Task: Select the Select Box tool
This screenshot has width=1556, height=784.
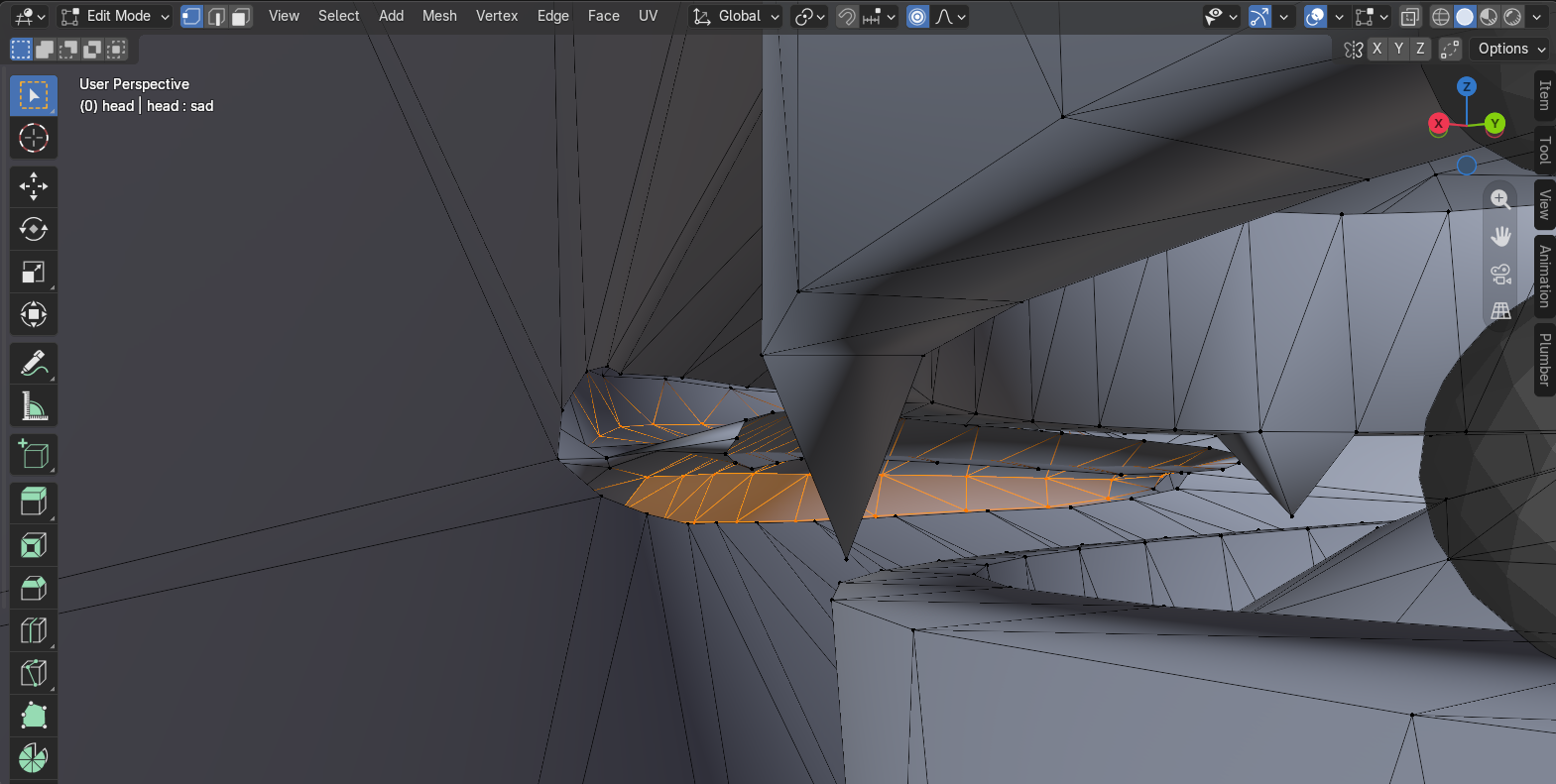Action: (34, 95)
